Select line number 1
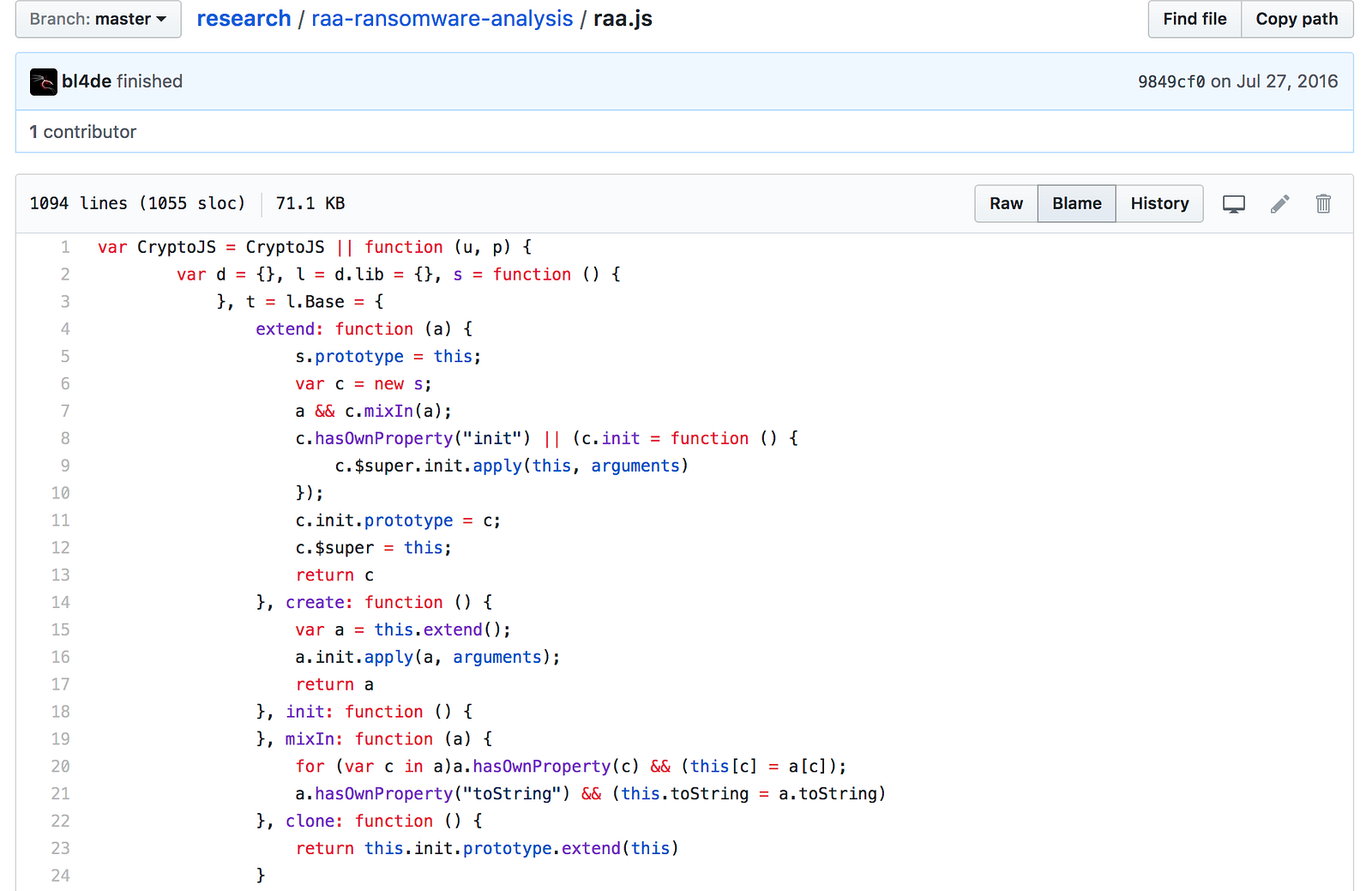 tap(65, 248)
